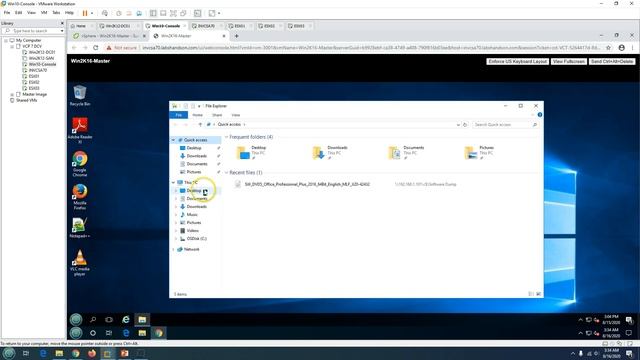
Task: Expand Master Image node in Library
Action: pos(12,94)
